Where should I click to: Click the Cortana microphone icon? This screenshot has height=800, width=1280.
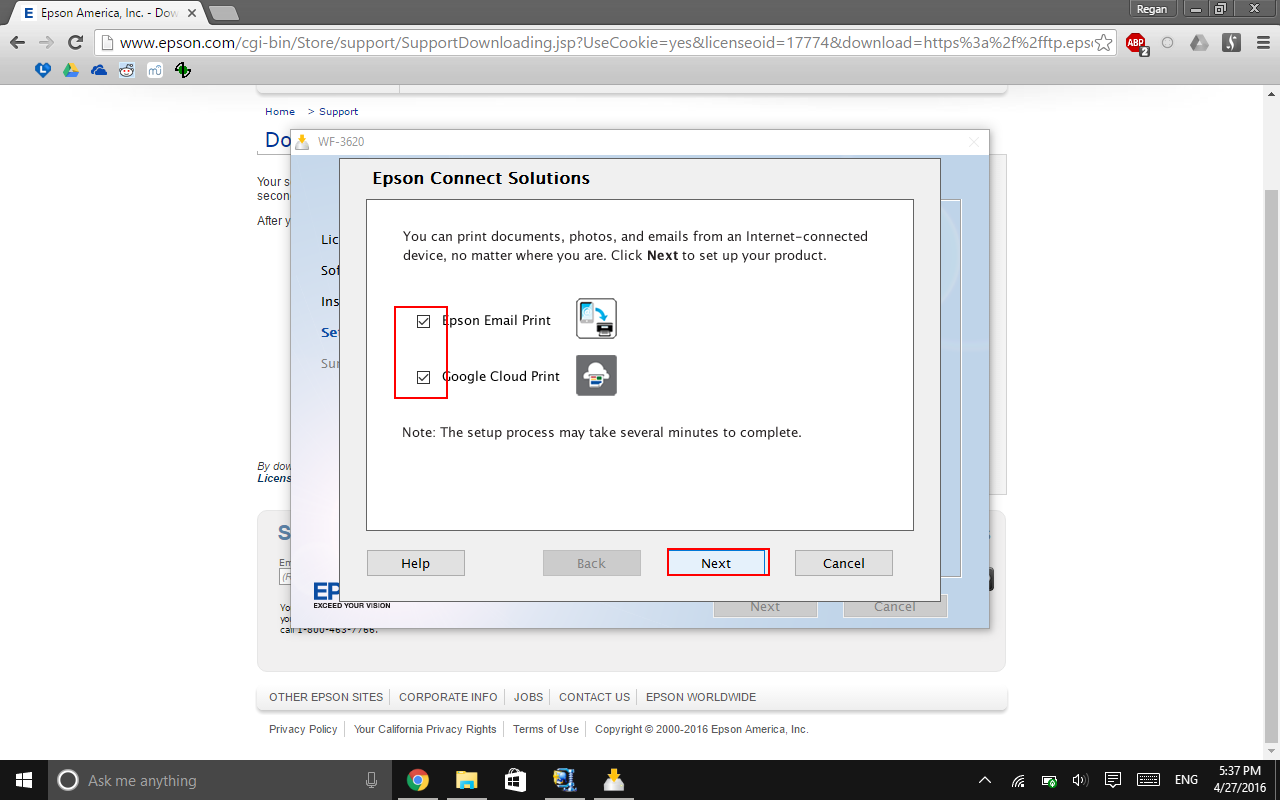coord(372,780)
